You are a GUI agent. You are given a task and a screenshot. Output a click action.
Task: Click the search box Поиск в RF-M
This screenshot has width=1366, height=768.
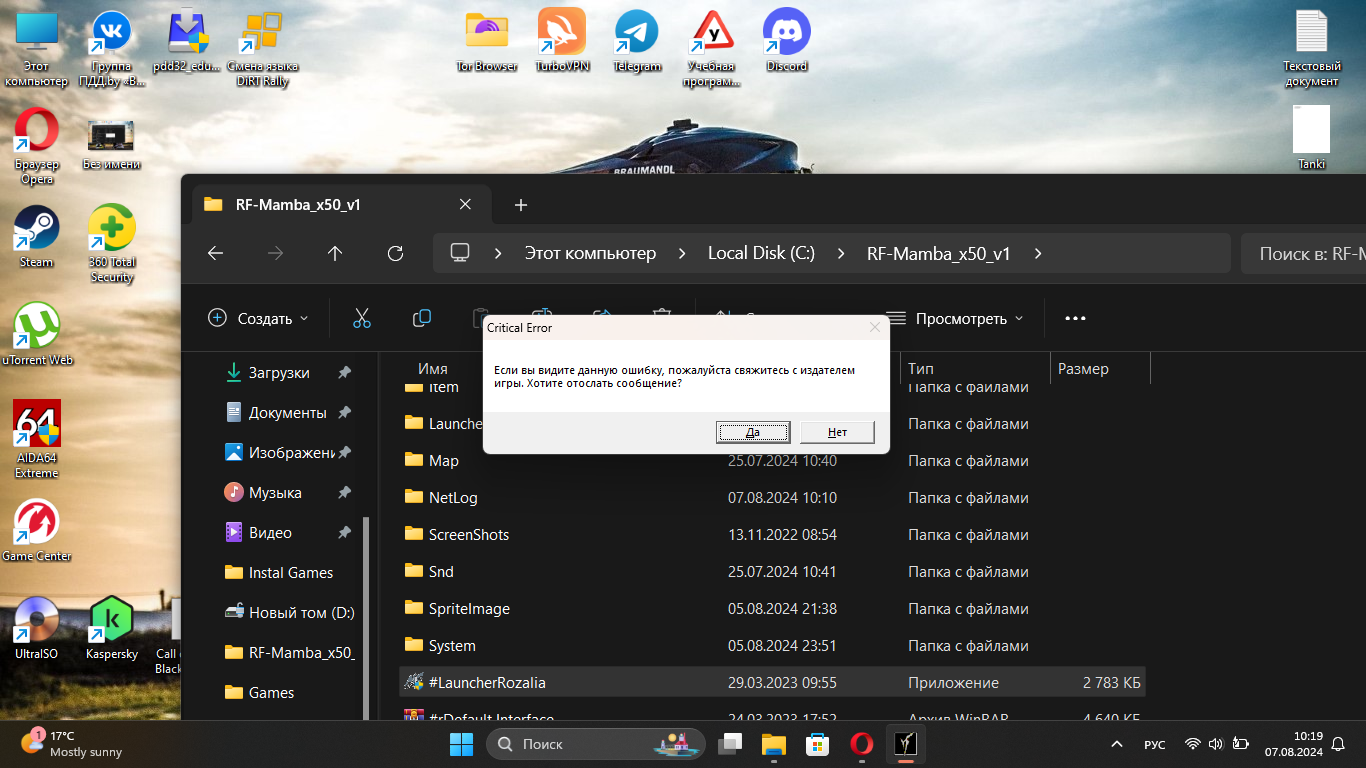pos(1303,253)
